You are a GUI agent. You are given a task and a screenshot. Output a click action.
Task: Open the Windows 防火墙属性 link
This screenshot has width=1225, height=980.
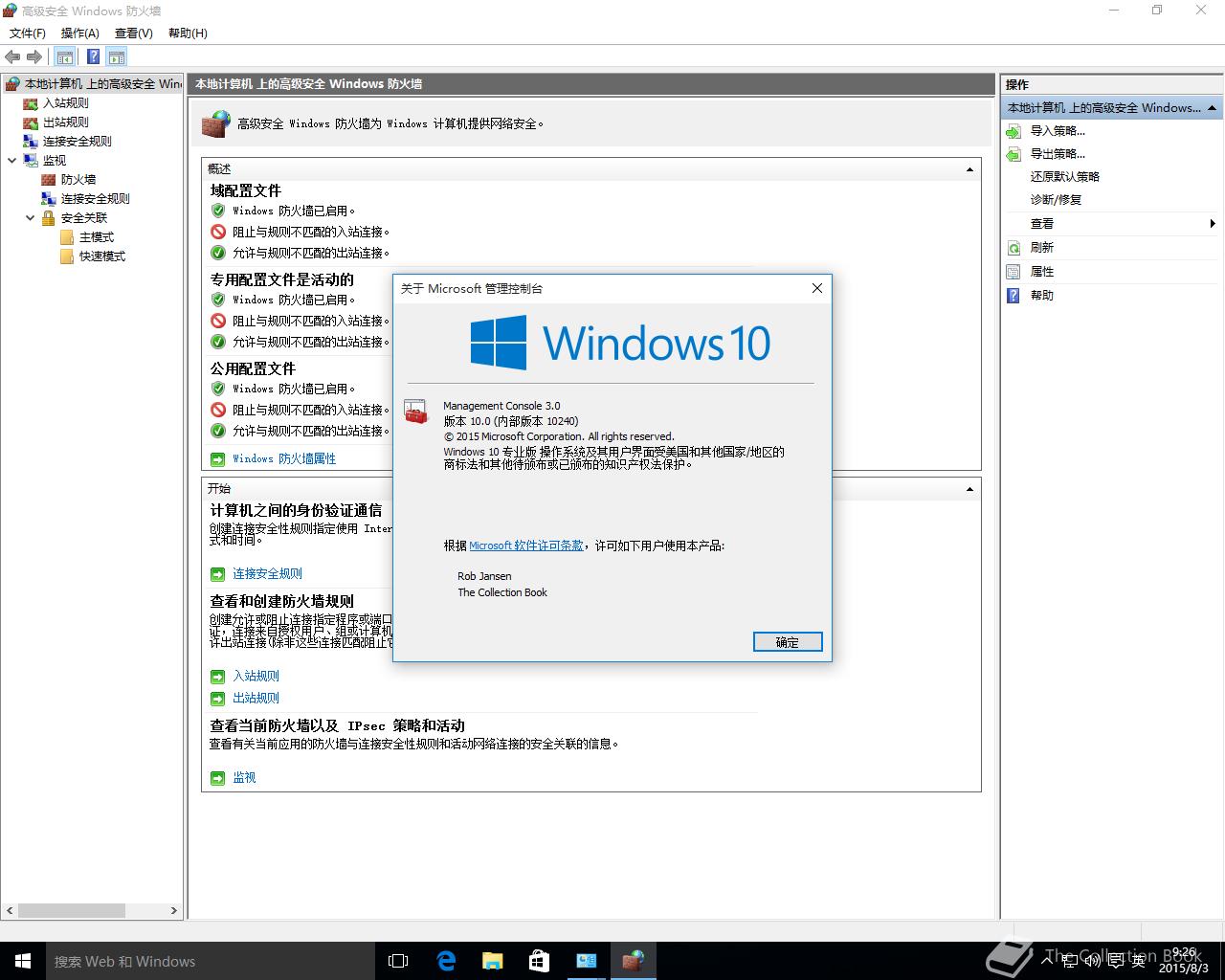click(x=284, y=458)
